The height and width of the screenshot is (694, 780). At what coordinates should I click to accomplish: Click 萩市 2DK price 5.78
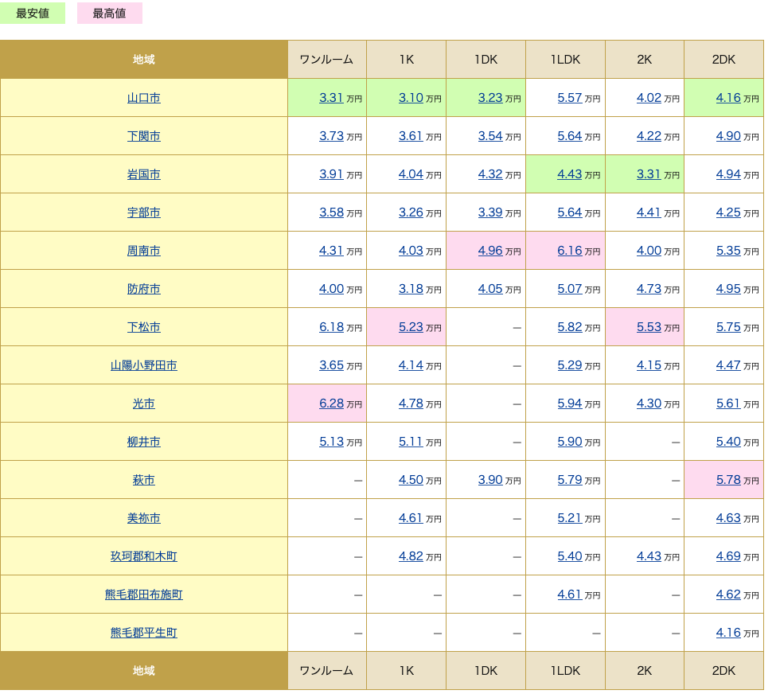728,480
